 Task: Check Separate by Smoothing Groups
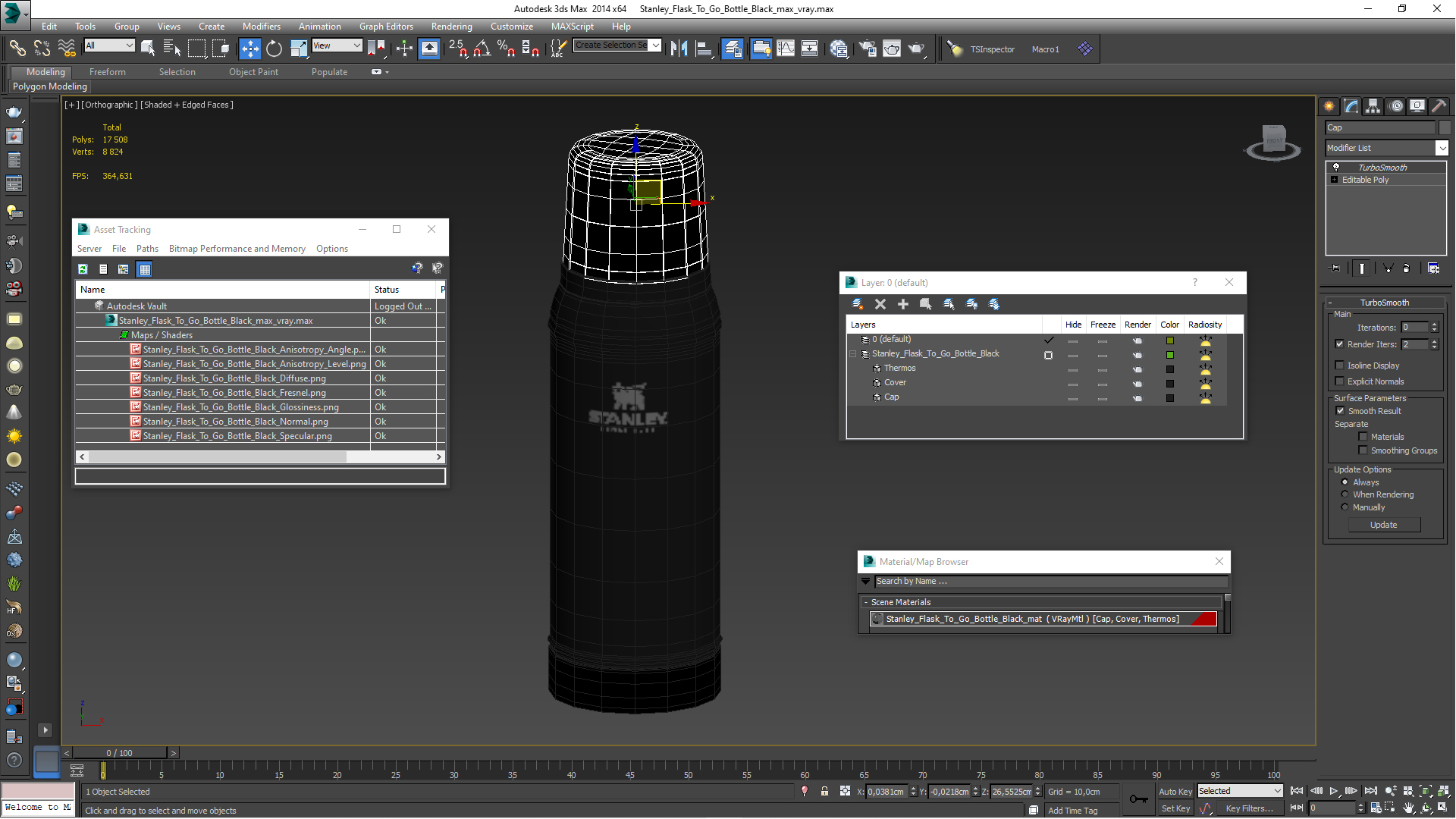pos(1363,450)
